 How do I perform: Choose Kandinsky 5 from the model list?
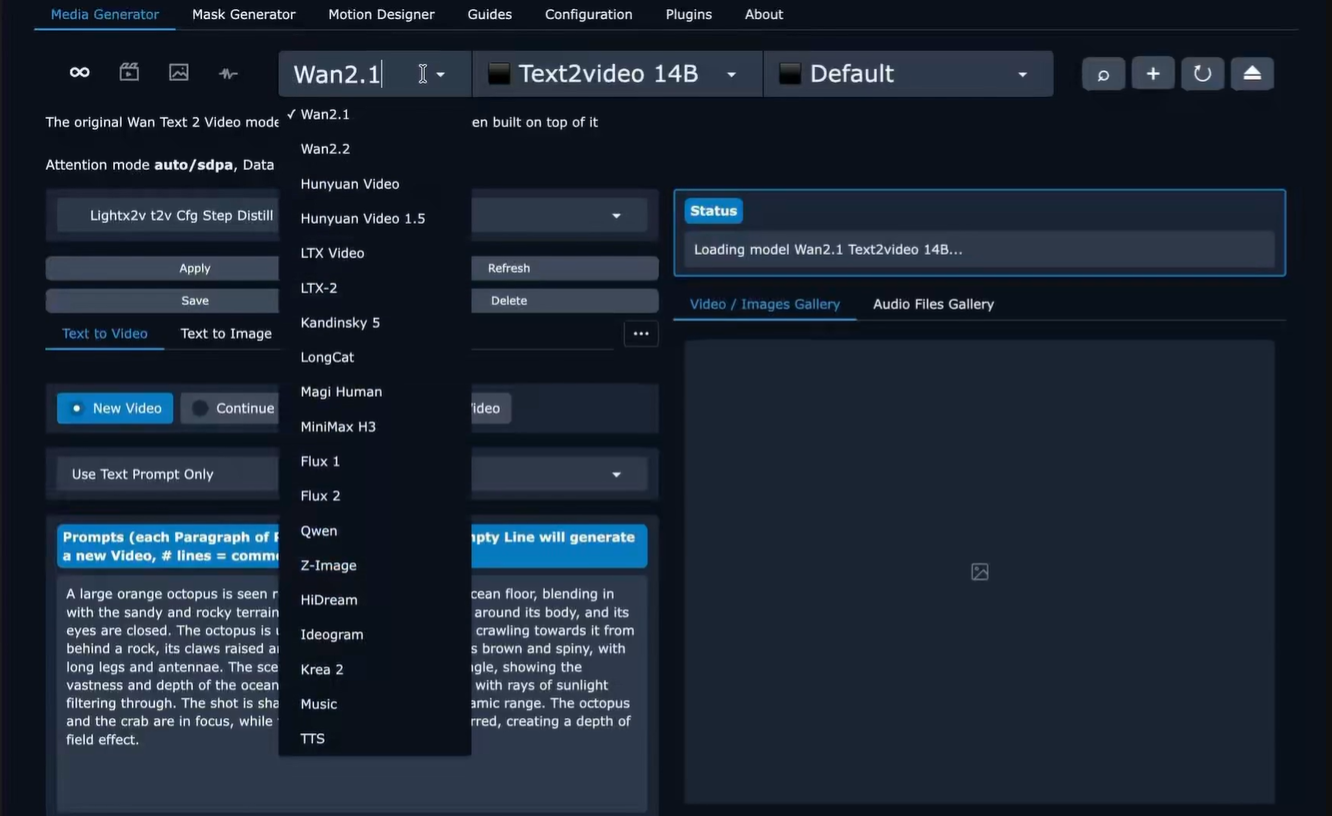pyautogui.click(x=374, y=322)
